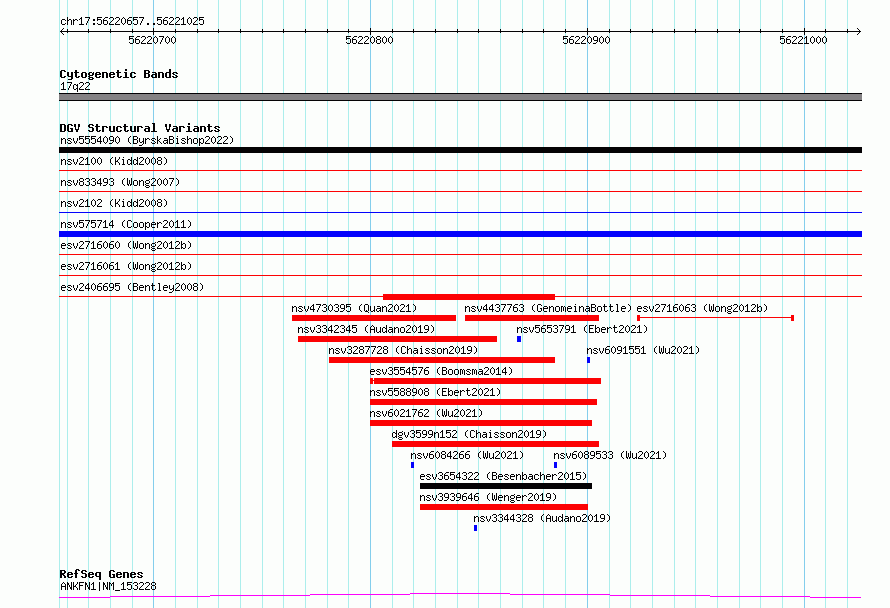Open the ANKFN1|NM_153228 gene label
The width and height of the screenshot is (890, 608).
click(108, 586)
